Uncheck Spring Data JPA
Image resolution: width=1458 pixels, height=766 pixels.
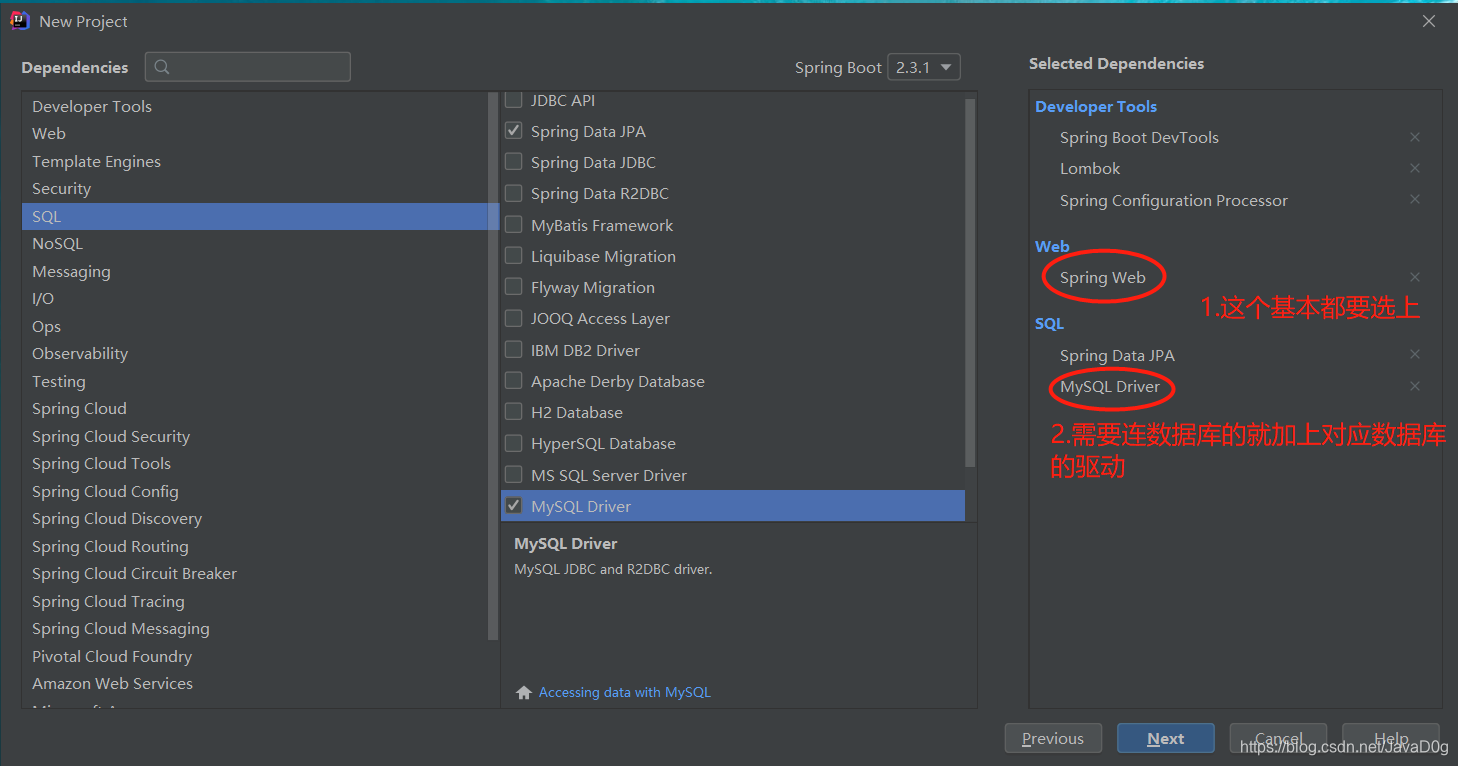[513, 131]
